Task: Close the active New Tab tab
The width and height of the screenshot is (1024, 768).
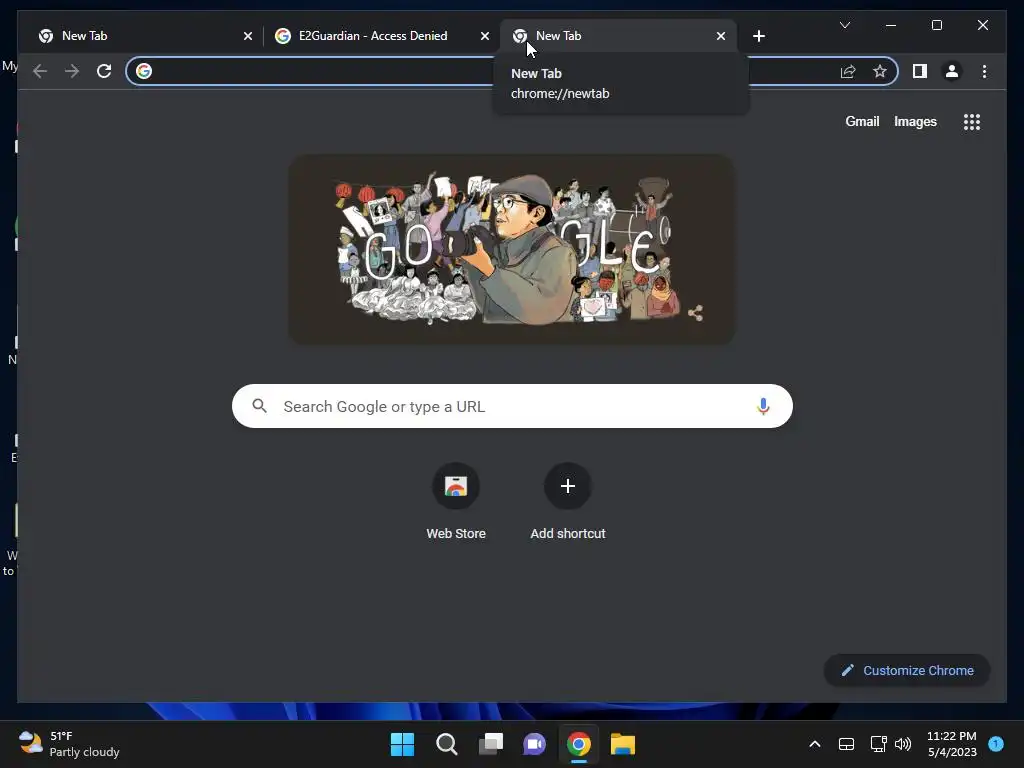Action: (x=720, y=36)
